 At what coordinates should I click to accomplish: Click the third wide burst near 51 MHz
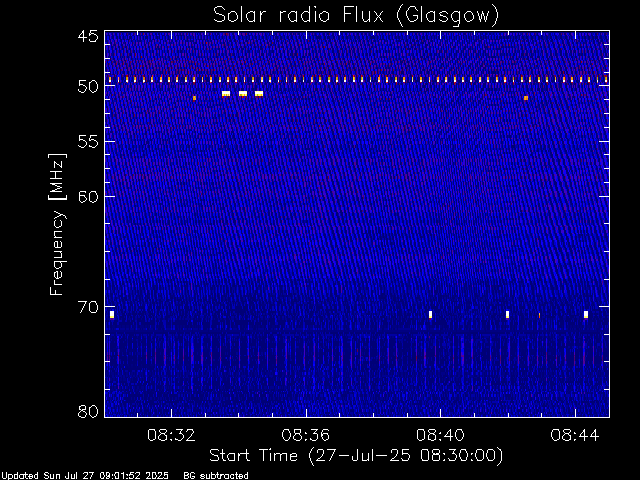tap(259, 94)
